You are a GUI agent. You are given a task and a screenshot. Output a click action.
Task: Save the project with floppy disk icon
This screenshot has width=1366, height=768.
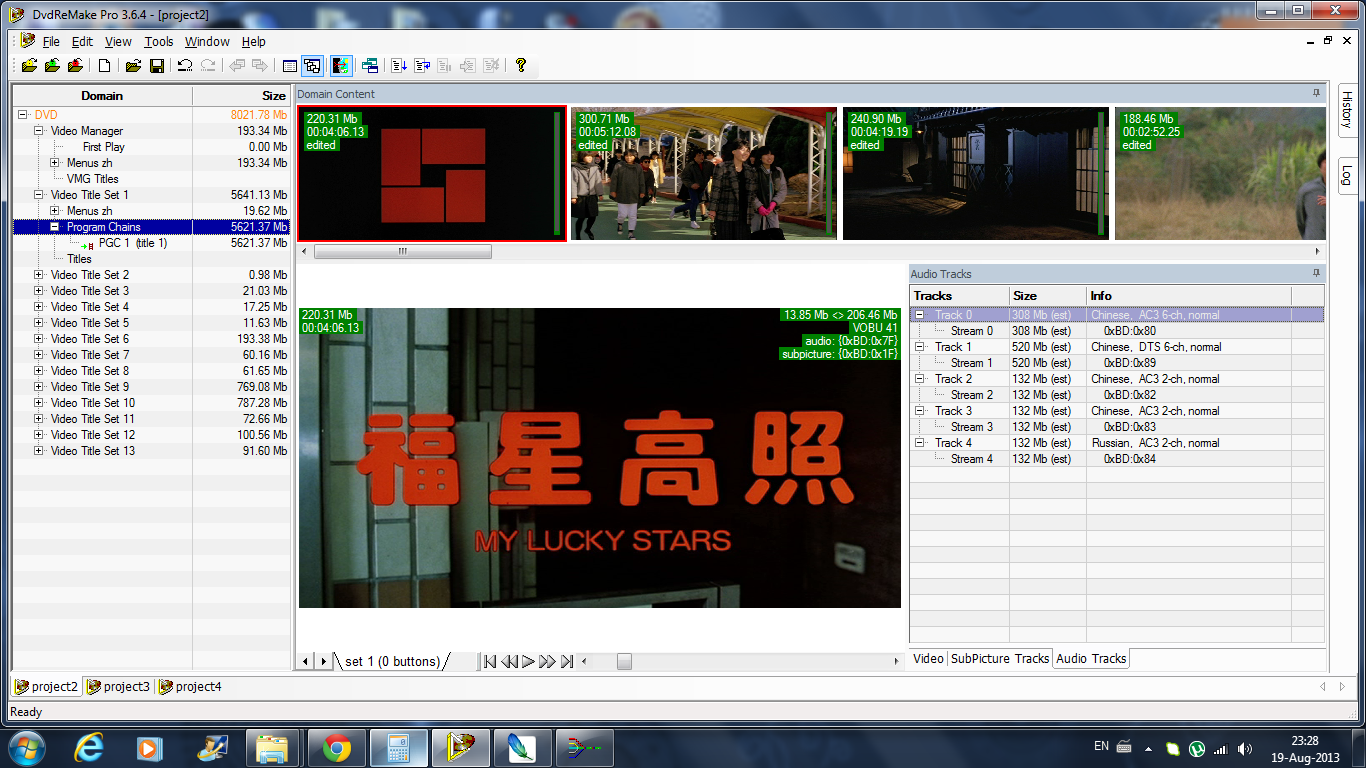[x=157, y=66]
